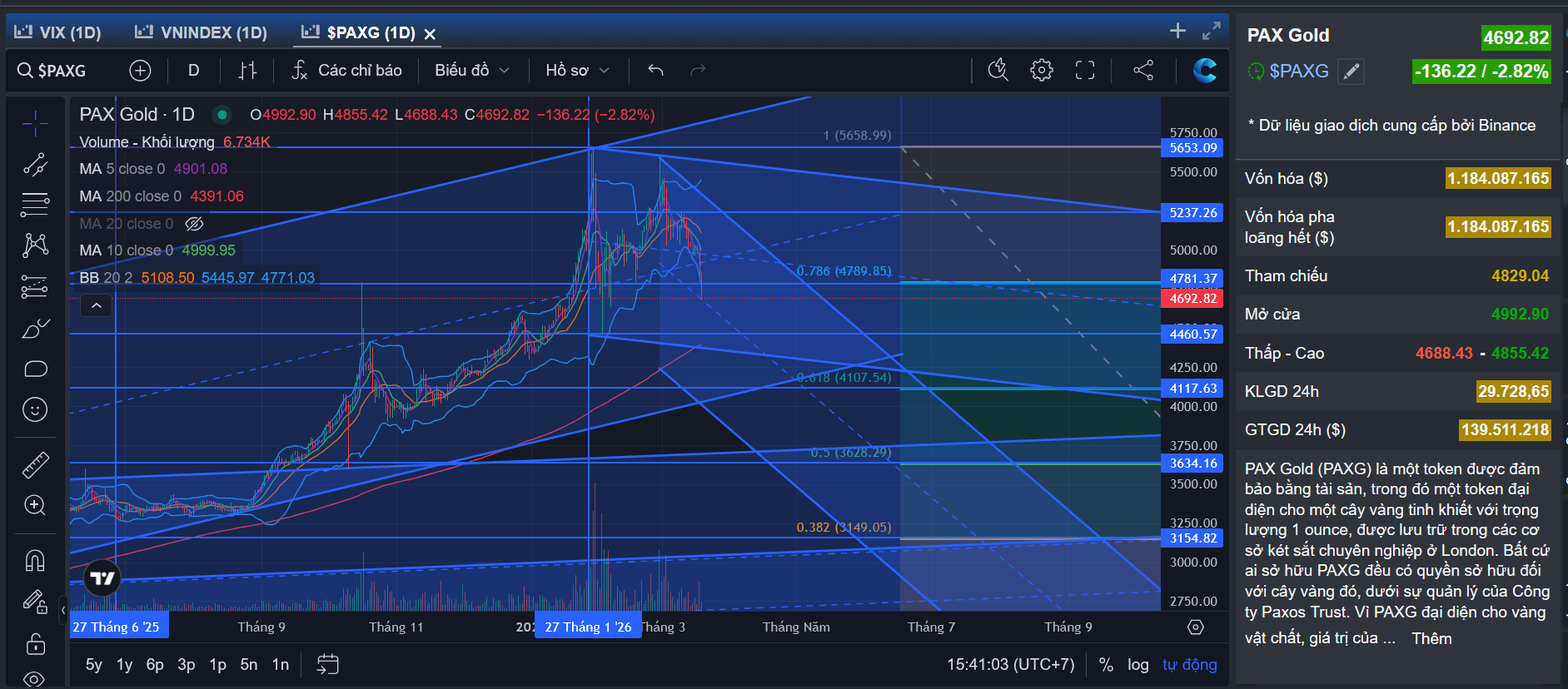Toggle the 'tự động' auto scale
This screenshot has height=689, width=1568.
coord(1189,665)
